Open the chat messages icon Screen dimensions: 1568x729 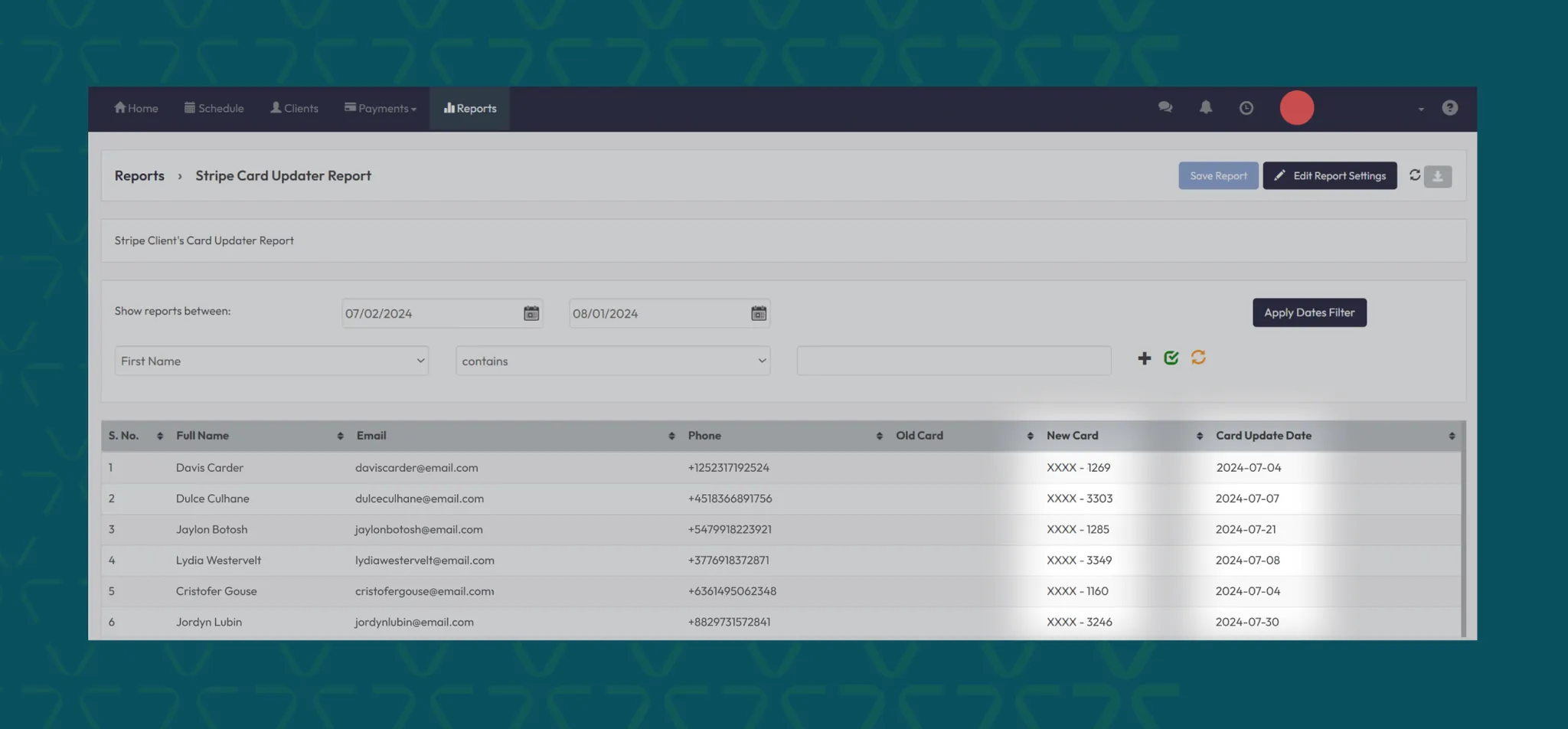[1165, 108]
